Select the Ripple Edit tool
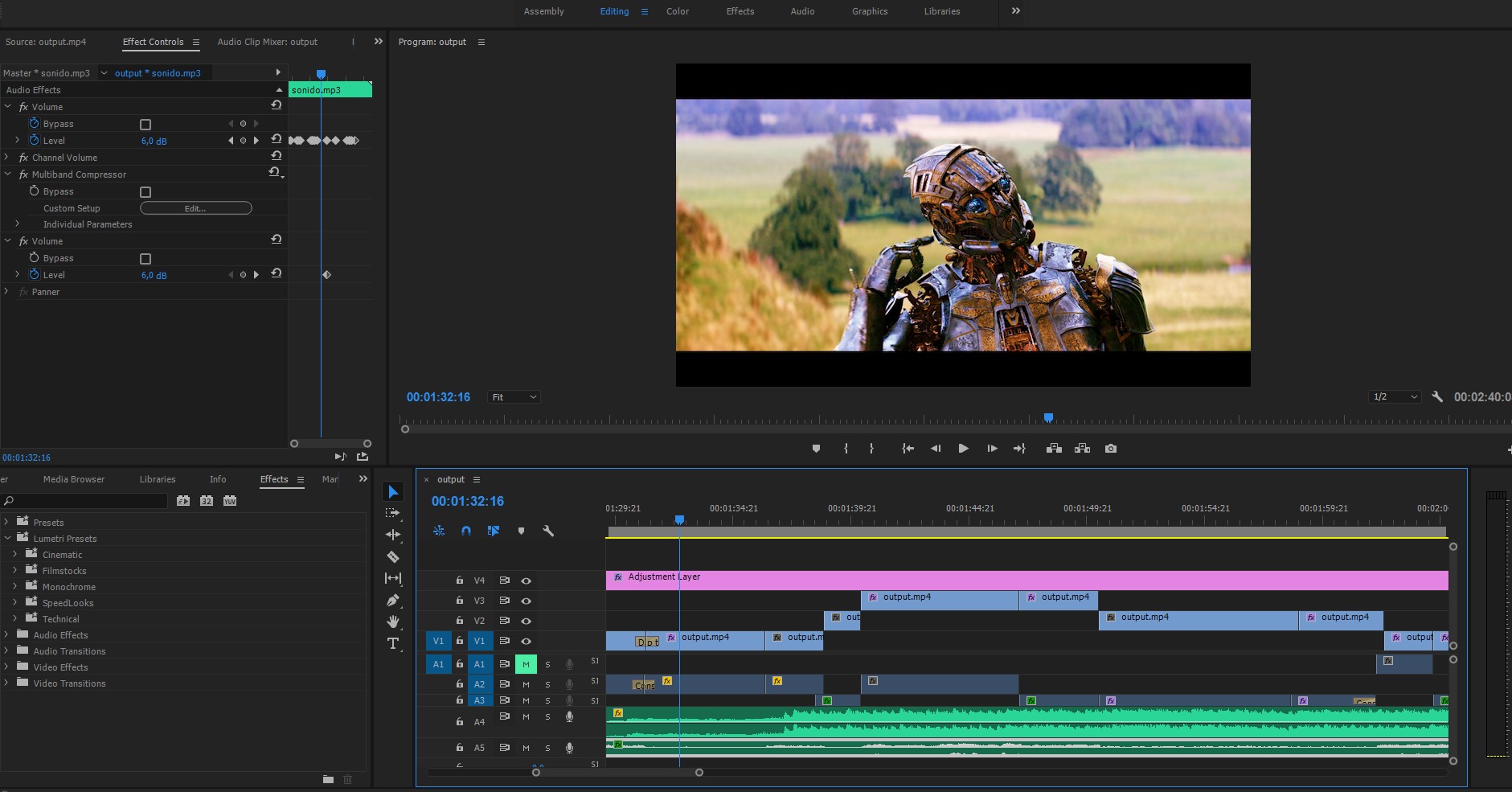 (x=393, y=535)
